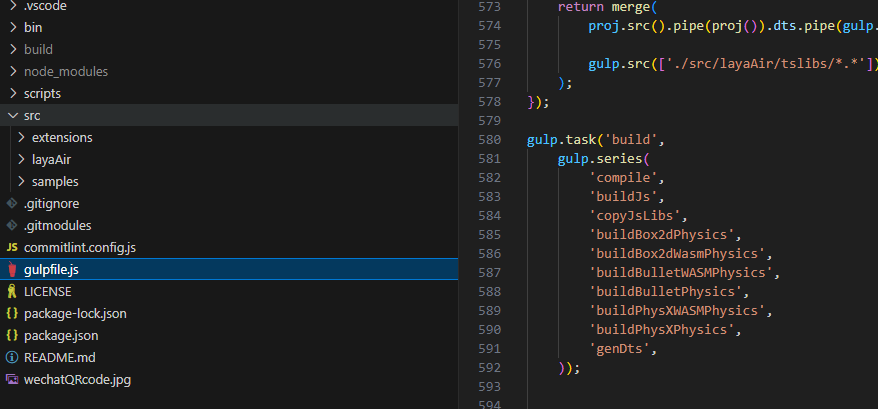
Task: Expand the scripts folder
Action: click(42, 94)
